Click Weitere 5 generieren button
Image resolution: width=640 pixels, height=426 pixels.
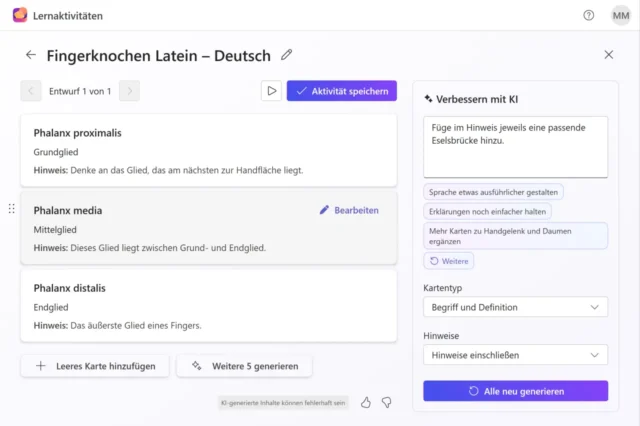(x=244, y=366)
